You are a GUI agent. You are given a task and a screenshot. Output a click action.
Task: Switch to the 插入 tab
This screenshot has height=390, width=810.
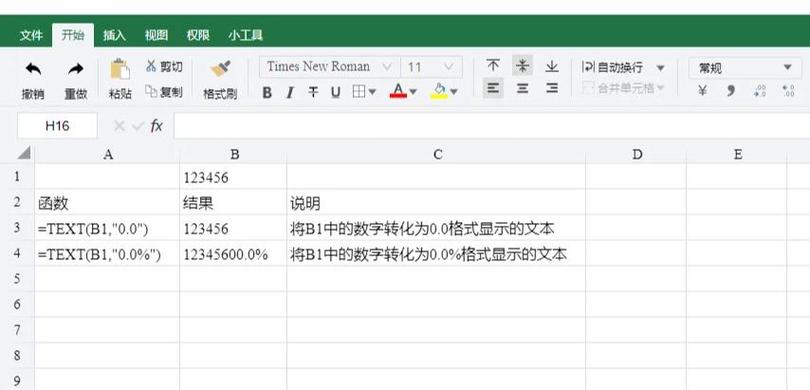(x=114, y=35)
